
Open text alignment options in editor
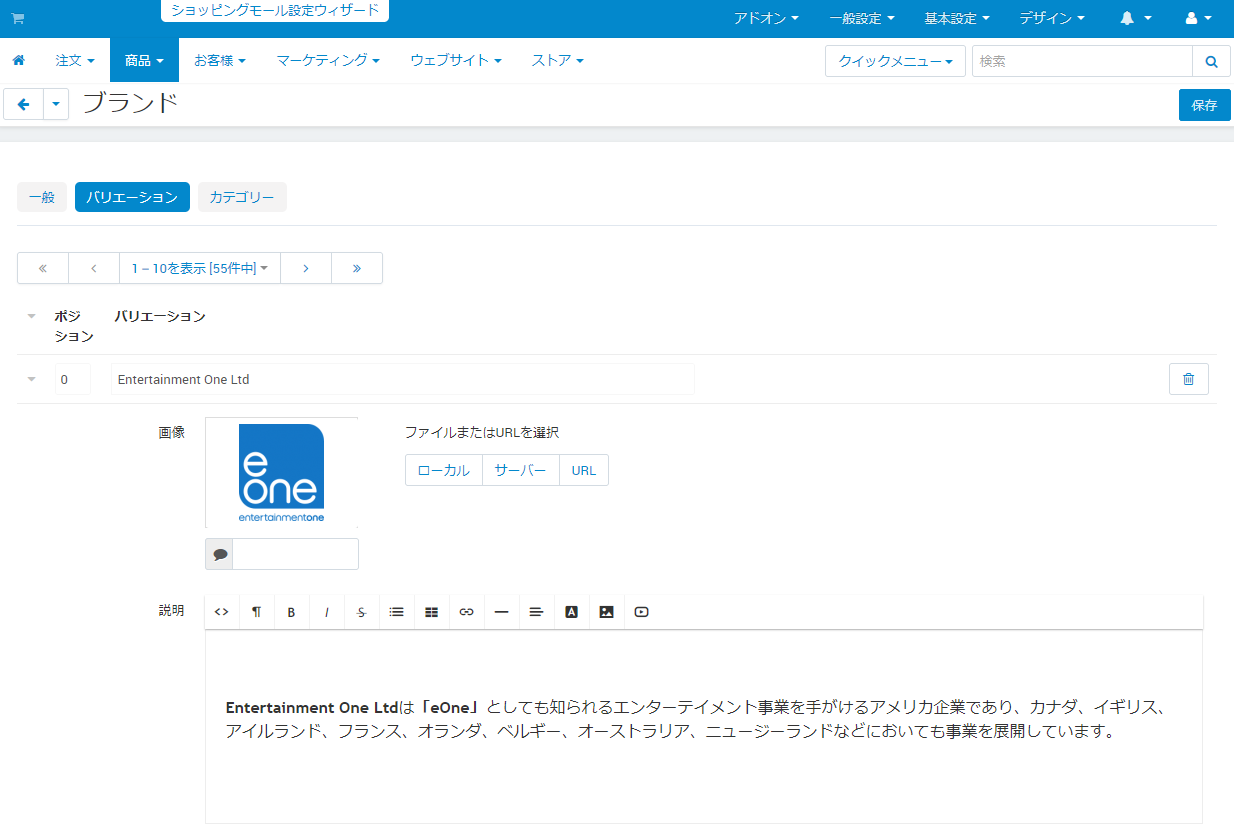point(537,612)
